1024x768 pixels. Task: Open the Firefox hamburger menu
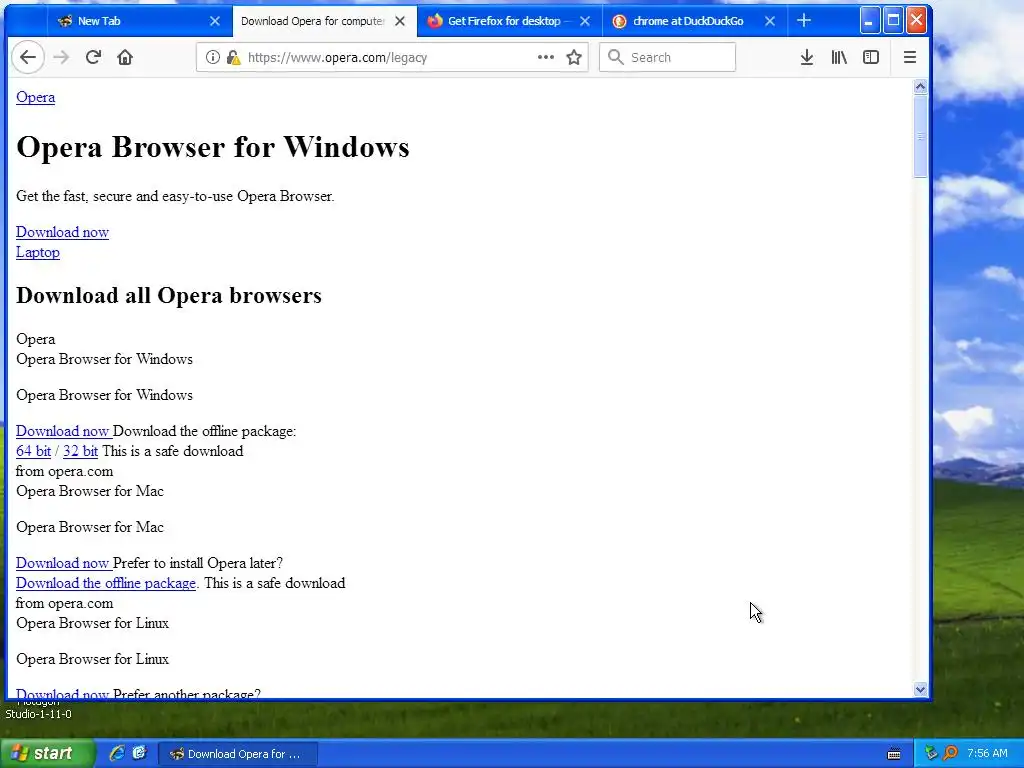(910, 57)
